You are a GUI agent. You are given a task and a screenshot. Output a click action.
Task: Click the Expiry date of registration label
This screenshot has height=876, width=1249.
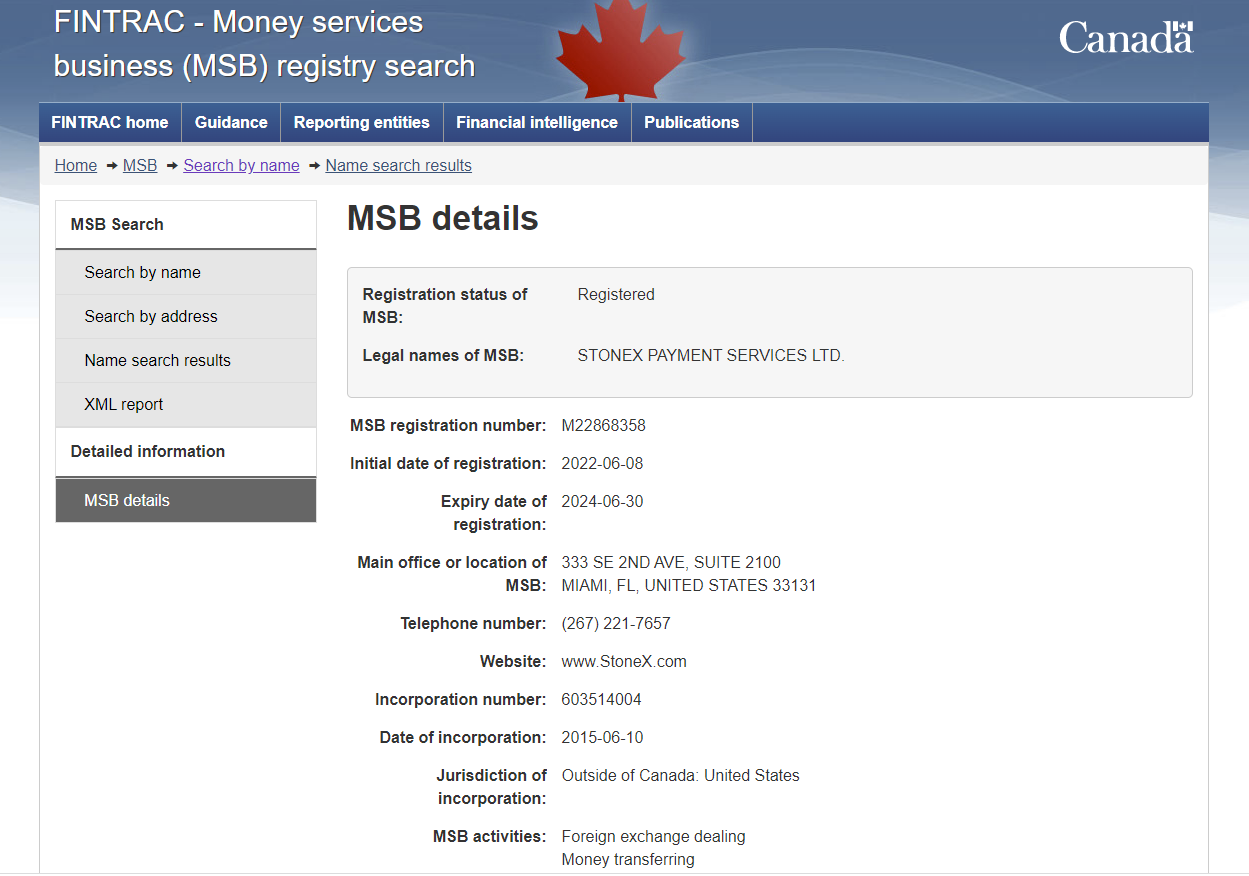click(494, 513)
